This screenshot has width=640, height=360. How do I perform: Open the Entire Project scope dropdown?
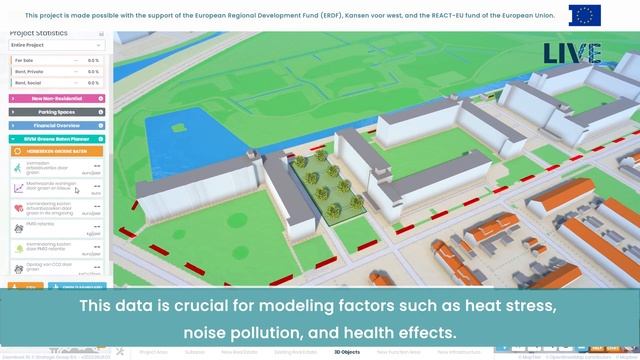coord(57,45)
